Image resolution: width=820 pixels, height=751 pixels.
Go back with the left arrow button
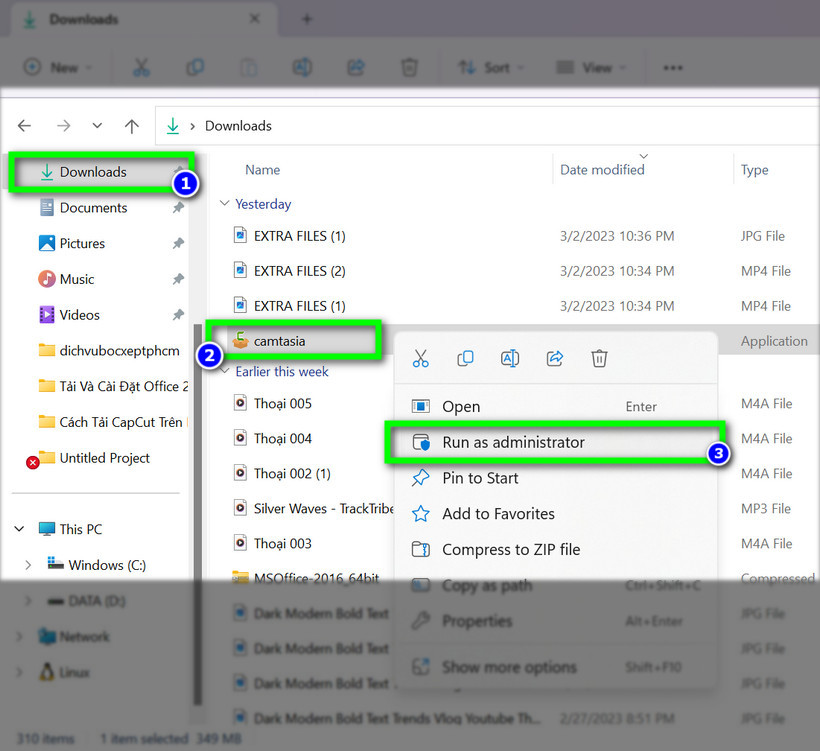(x=25, y=126)
